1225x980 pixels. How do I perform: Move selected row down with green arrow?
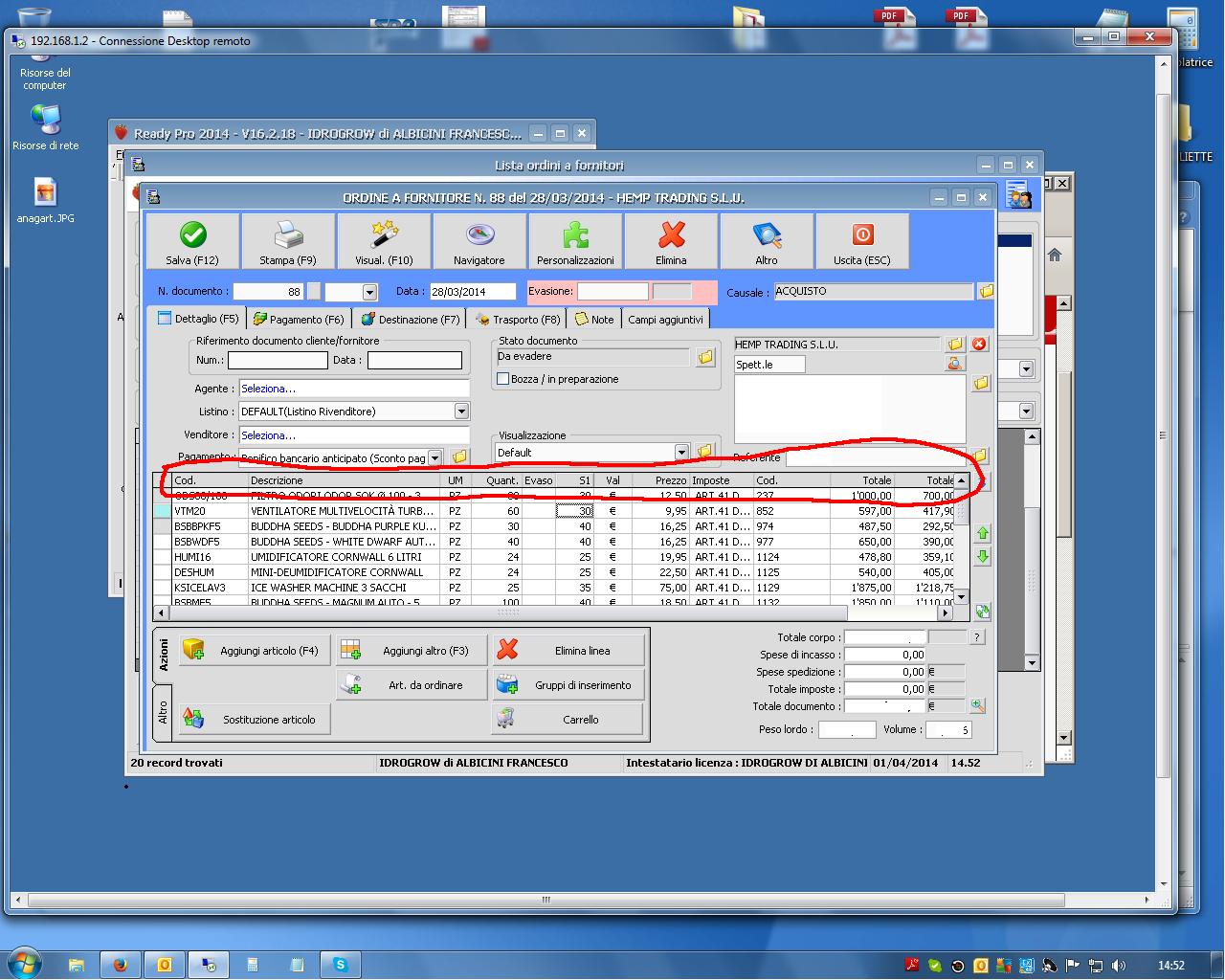[983, 556]
